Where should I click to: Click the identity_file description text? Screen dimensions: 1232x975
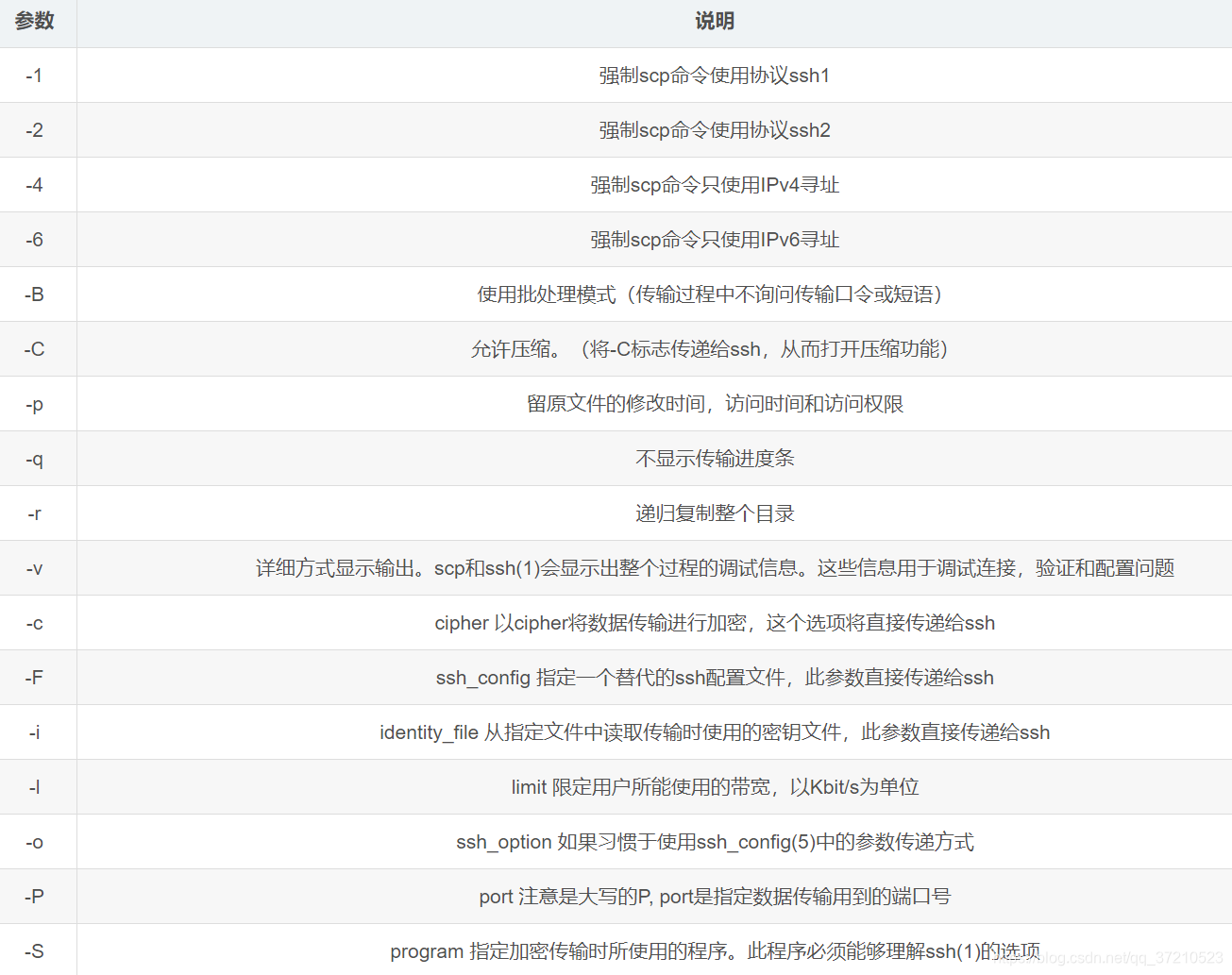tap(715, 732)
